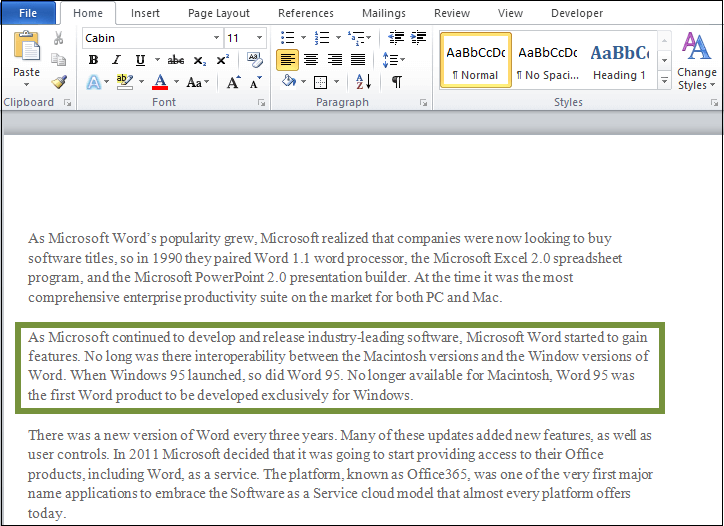Open the Developer tab
724x526 pixels.
click(577, 13)
